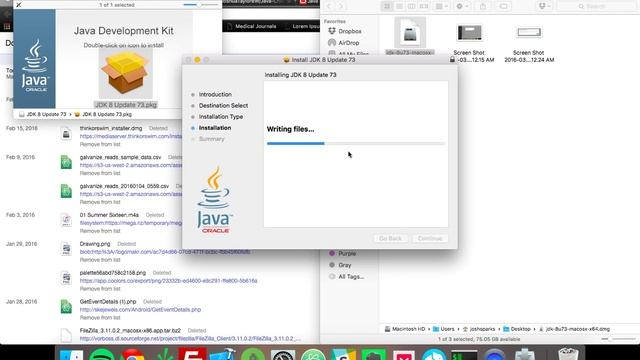Remove thinkorswim_installer.dmg from downloads list

click(100, 144)
